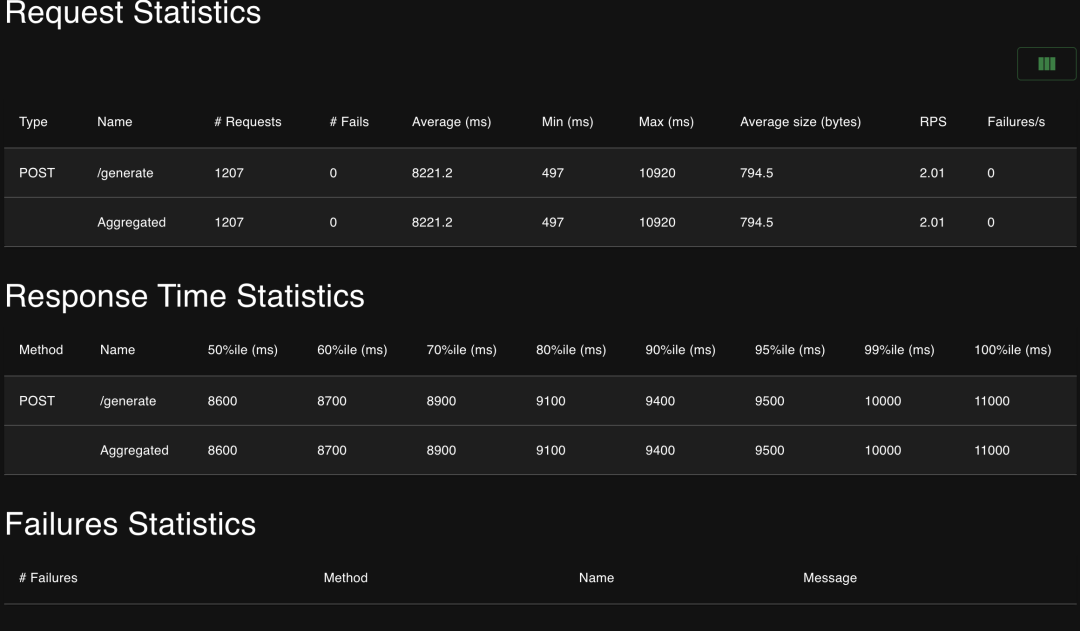Click the 90%ile (ms) header
The width and height of the screenshot is (1080, 631).
[680, 350]
